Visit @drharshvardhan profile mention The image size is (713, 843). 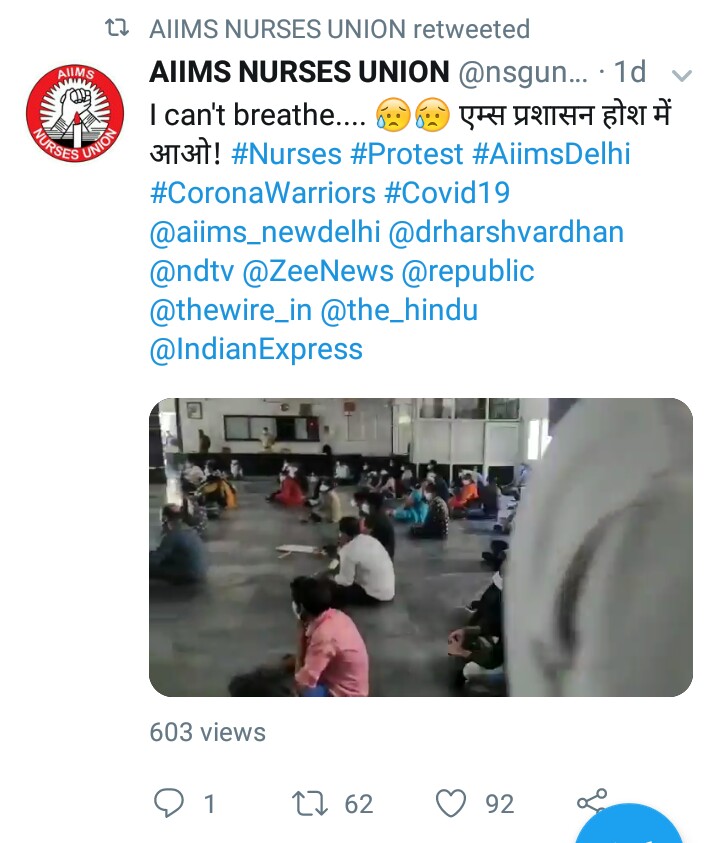(x=506, y=232)
